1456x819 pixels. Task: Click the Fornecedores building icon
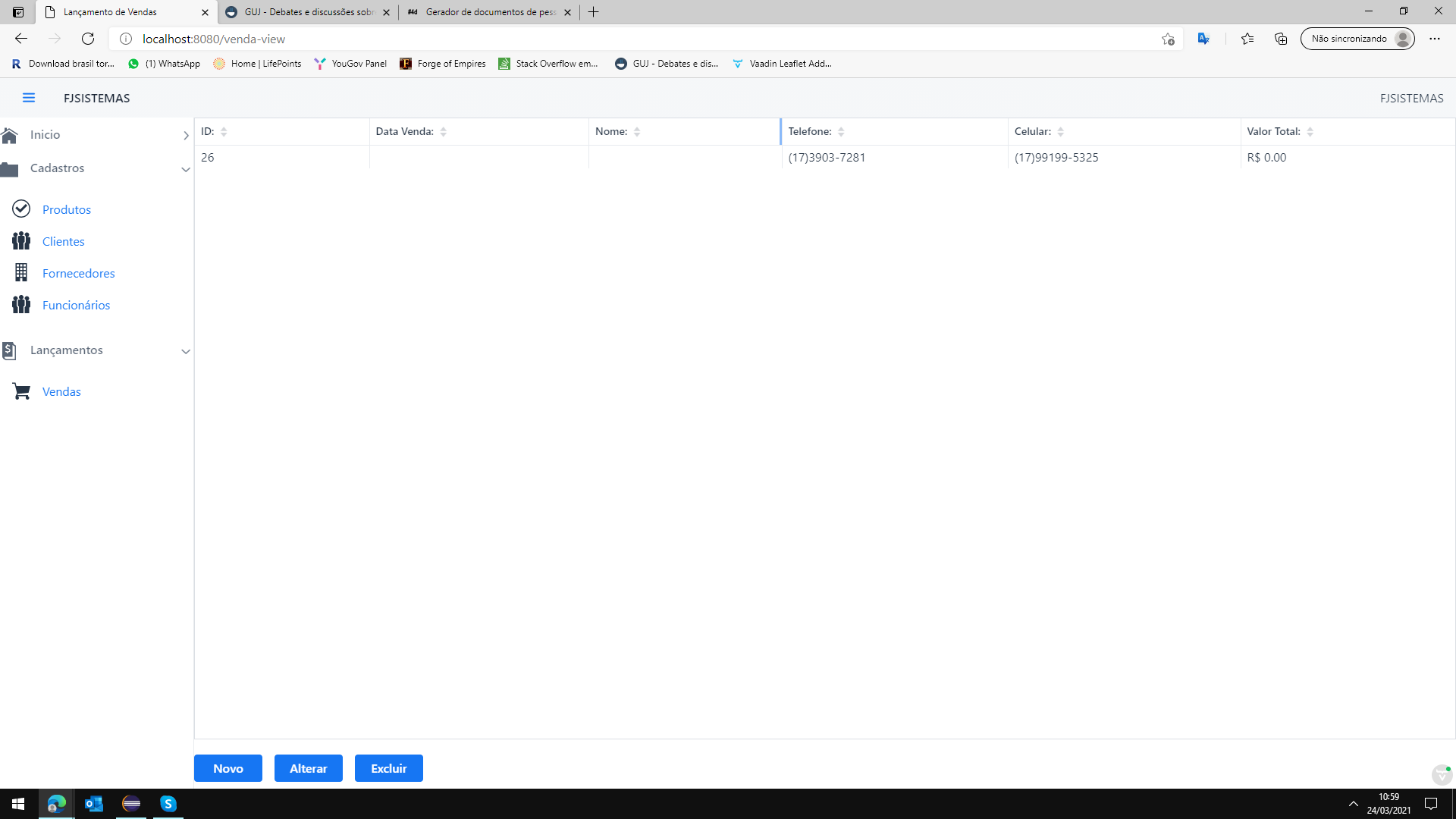point(21,272)
